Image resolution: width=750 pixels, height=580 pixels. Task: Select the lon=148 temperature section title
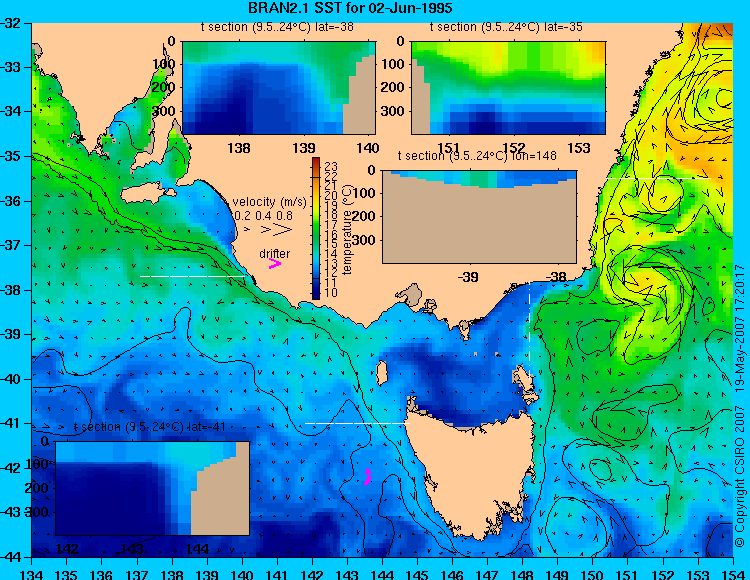pos(477,155)
